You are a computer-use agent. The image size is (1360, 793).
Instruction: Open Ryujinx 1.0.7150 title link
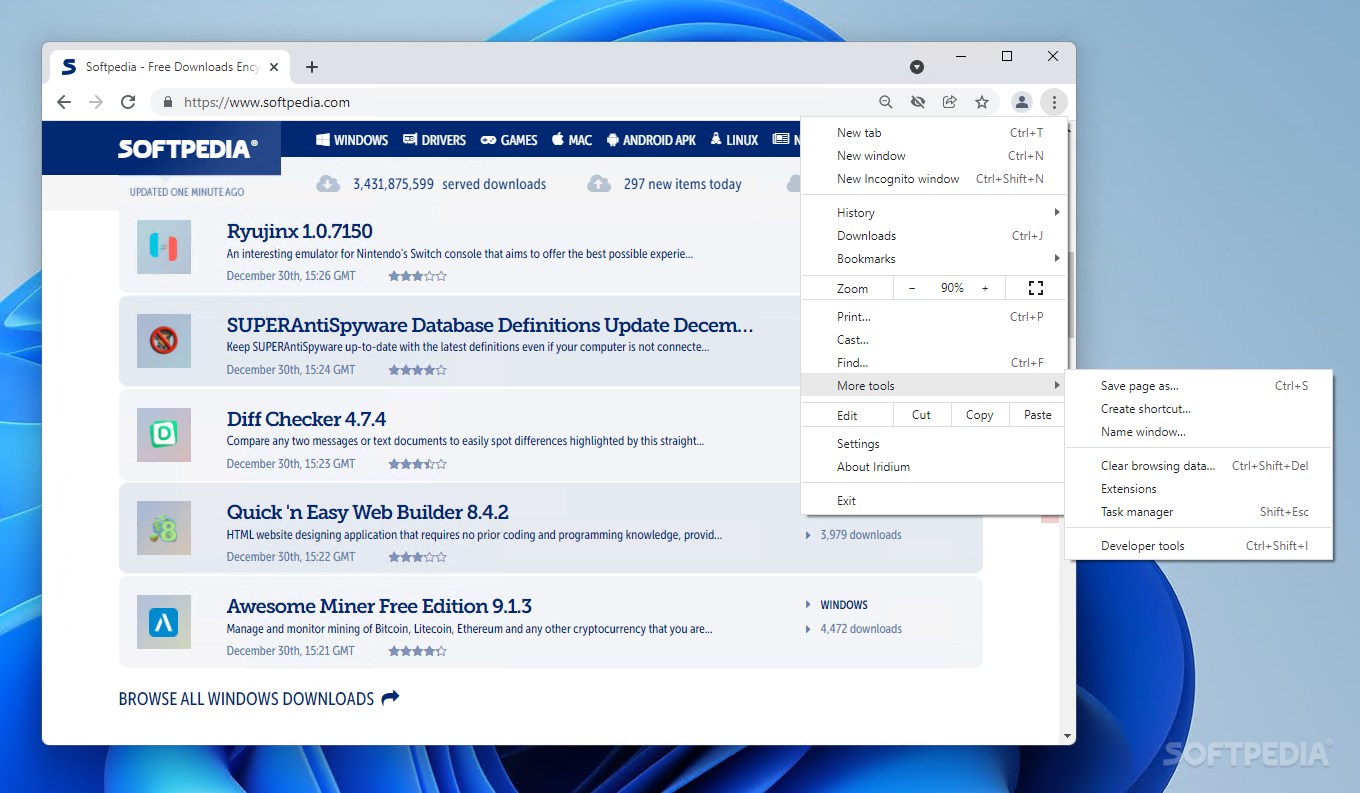point(300,232)
